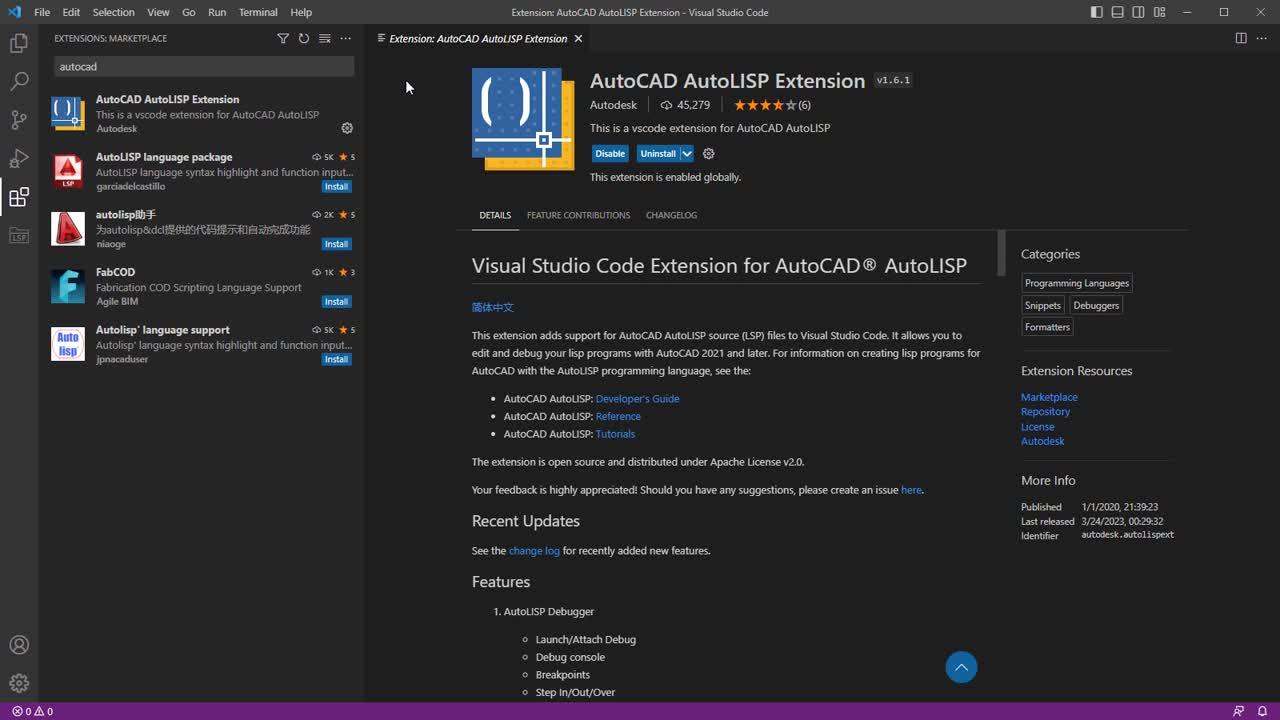
Task: Click the extension search input field
Action: [x=204, y=66]
